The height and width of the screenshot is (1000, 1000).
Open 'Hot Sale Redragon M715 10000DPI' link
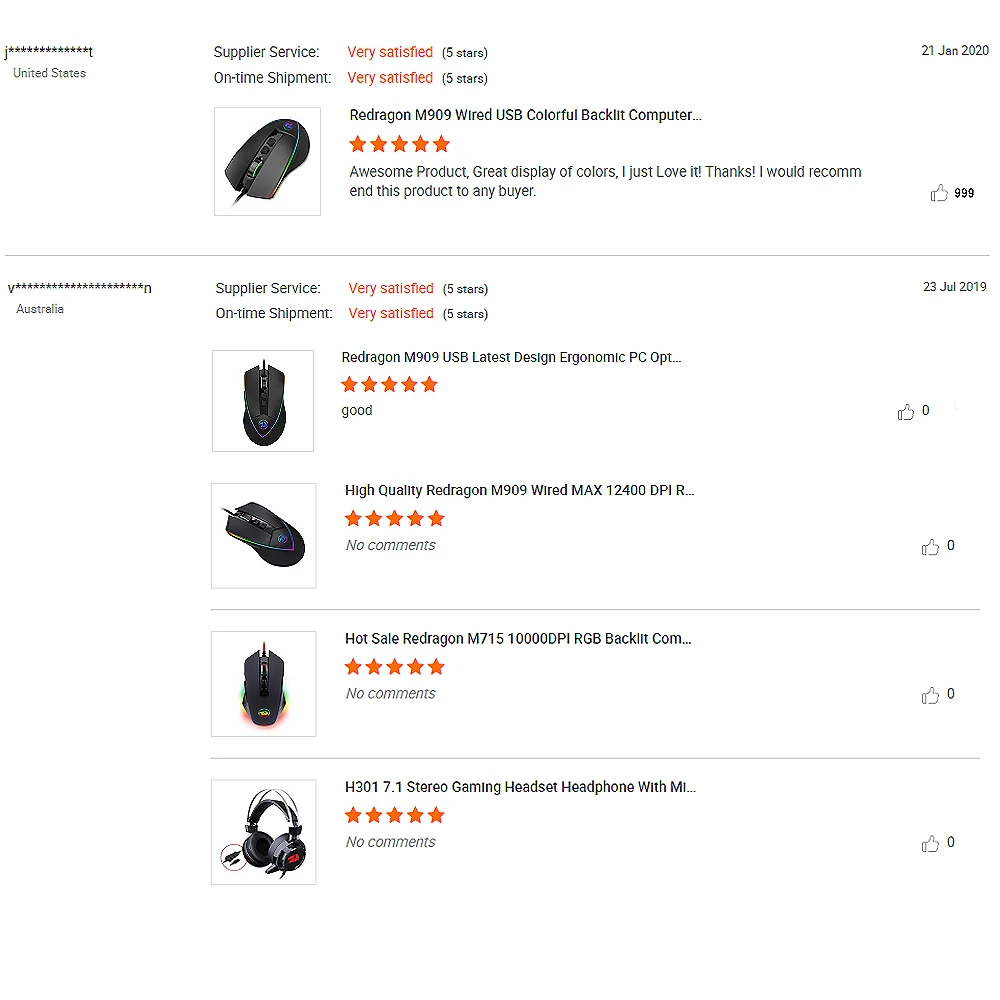518,638
